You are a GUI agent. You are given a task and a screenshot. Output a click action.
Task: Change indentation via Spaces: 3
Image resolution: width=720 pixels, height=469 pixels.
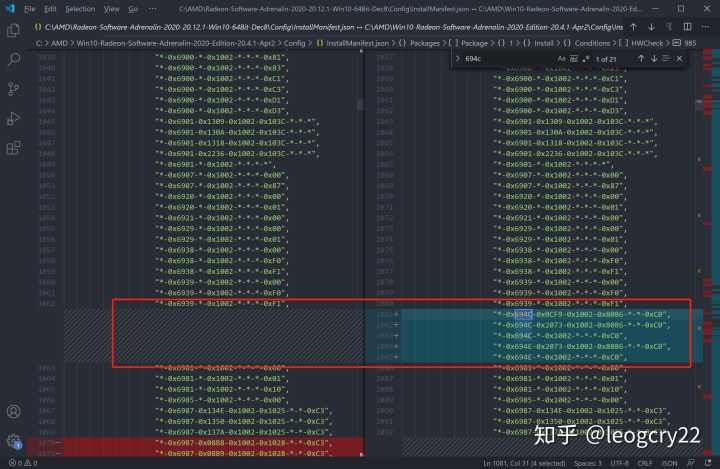(x=588, y=463)
